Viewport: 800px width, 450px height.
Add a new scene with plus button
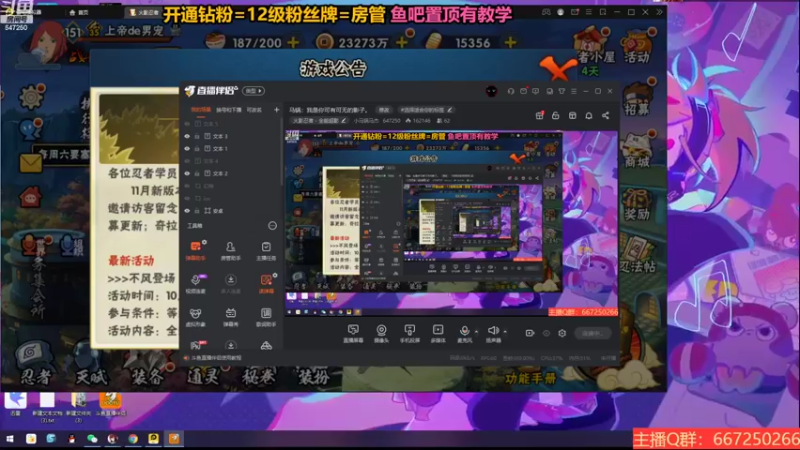coord(277,110)
